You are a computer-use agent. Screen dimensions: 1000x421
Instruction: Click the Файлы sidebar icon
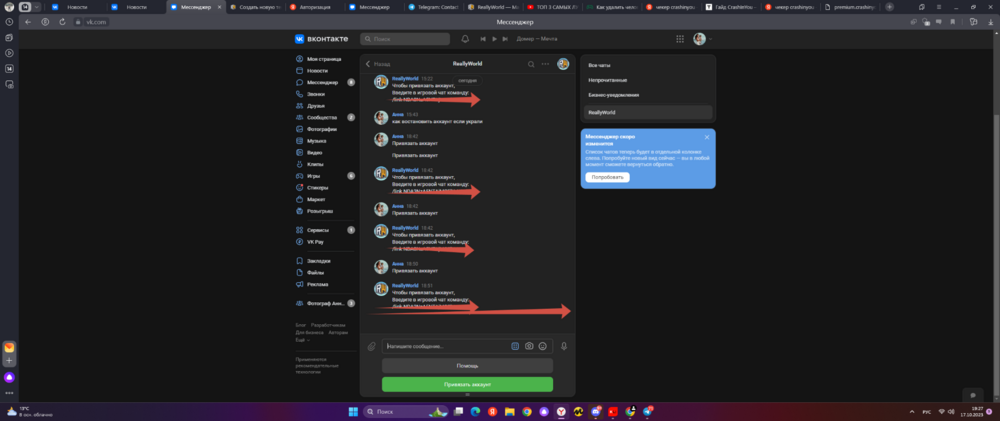300,272
